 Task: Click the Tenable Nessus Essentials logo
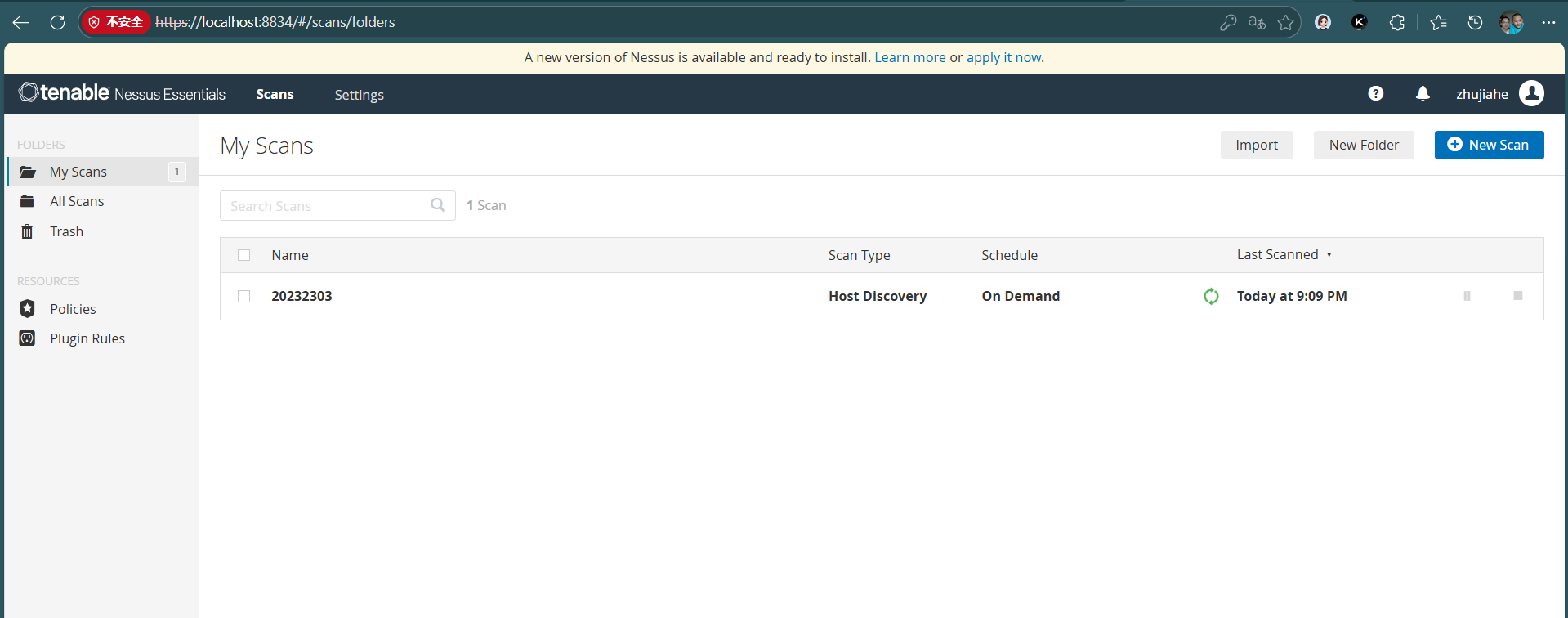[x=122, y=93]
